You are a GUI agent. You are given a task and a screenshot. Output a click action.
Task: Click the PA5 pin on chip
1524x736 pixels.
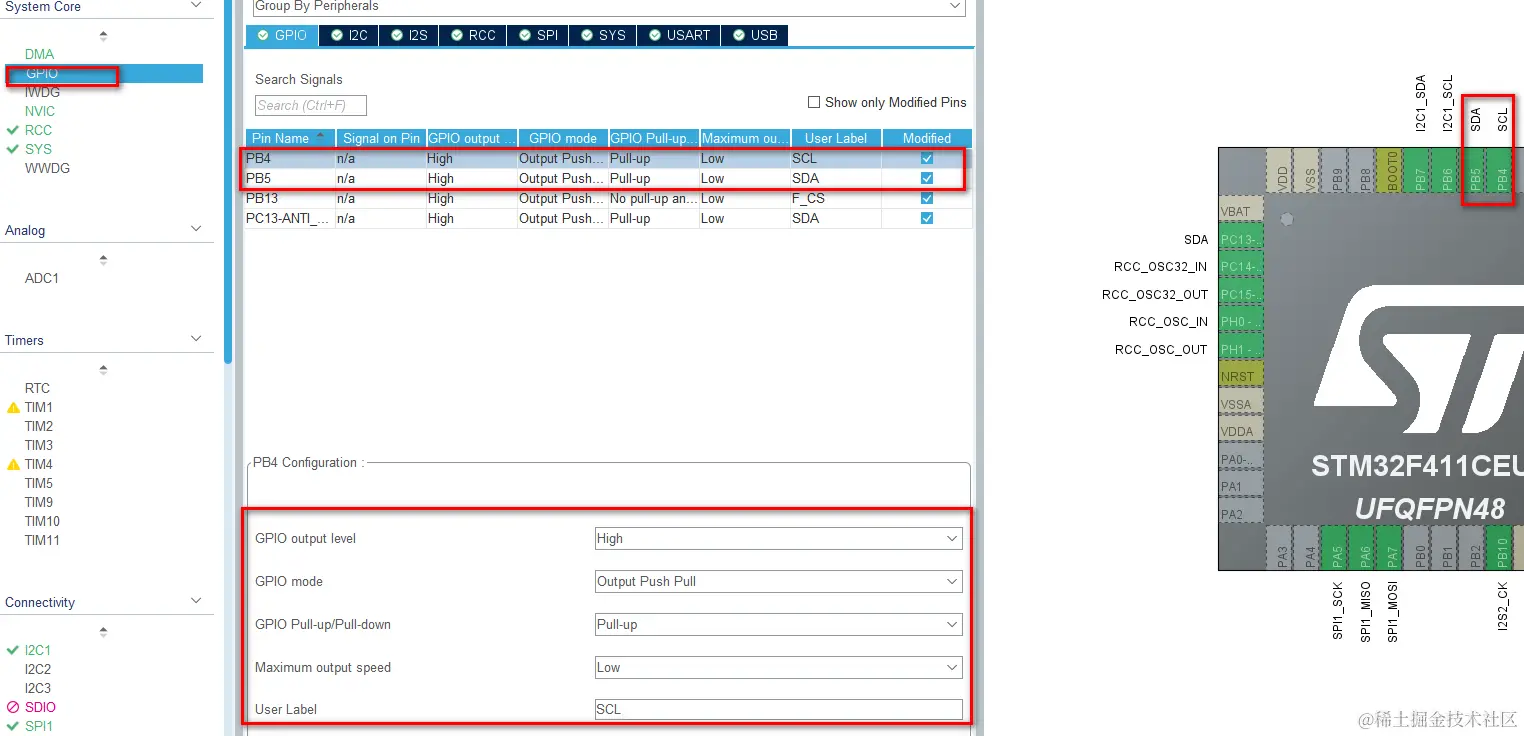(x=1336, y=548)
